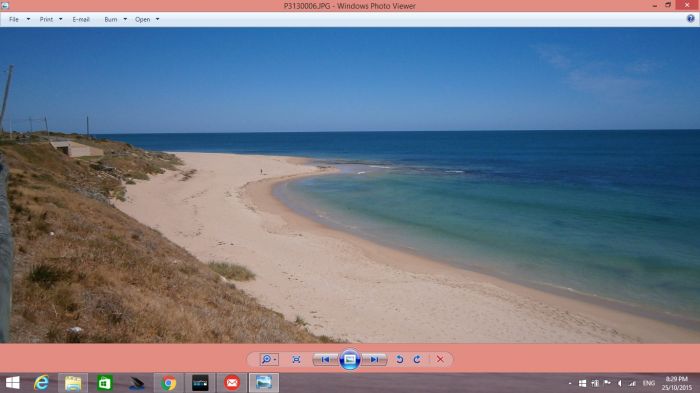Open Google Chrome from the taskbar
700x393 pixels.
click(x=168, y=383)
